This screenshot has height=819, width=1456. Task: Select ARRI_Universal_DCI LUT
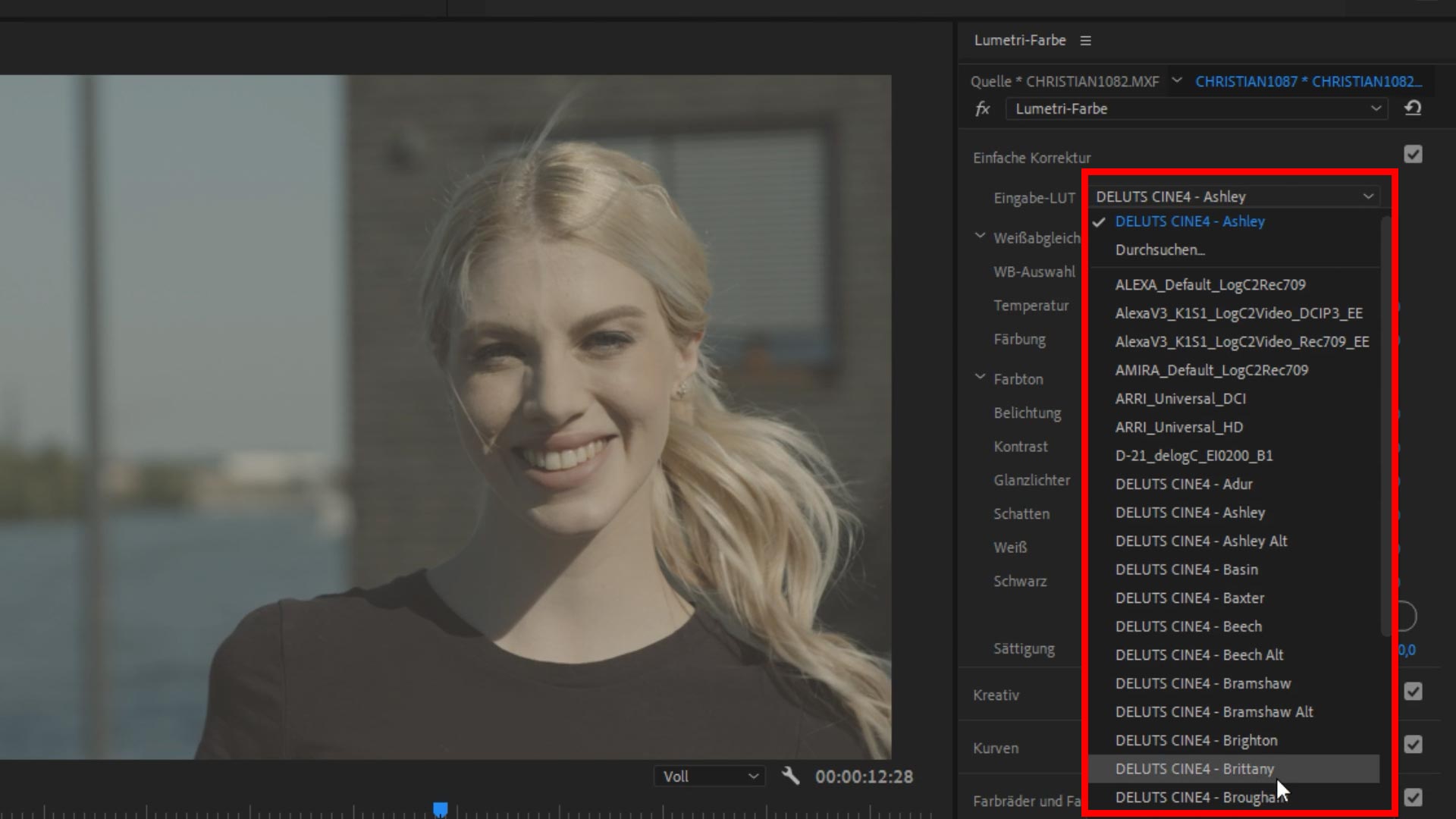tap(1235, 399)
